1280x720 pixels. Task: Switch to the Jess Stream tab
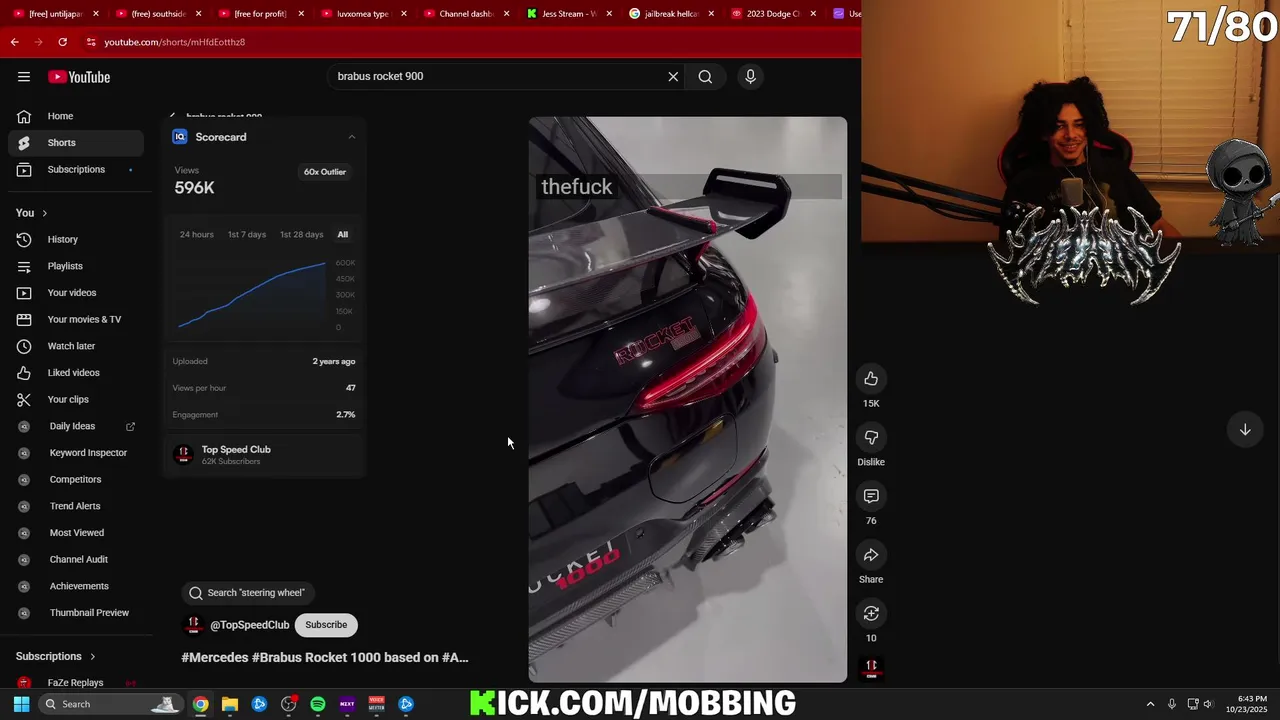pos(569,14)
